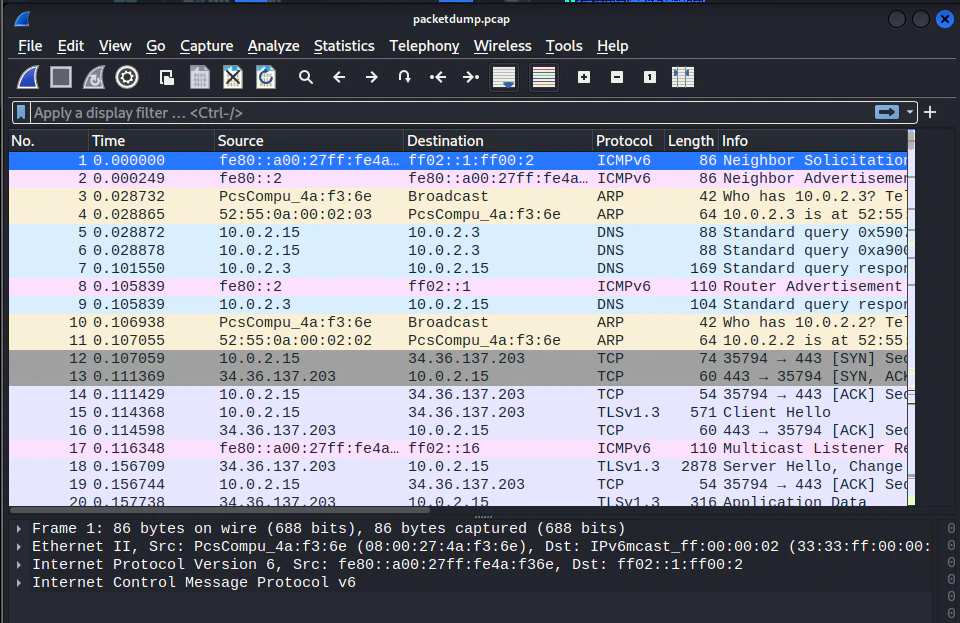960x623 pixels.
Task: Go forward in packet history arrow
Action: (x=372, y=77)
